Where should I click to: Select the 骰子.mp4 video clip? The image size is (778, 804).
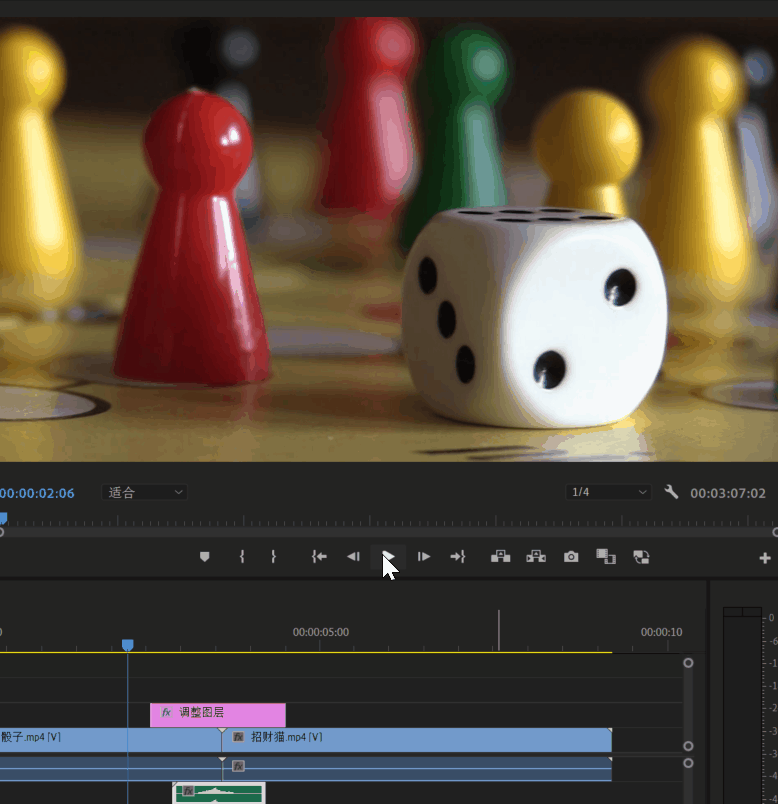tap(111, 740)
